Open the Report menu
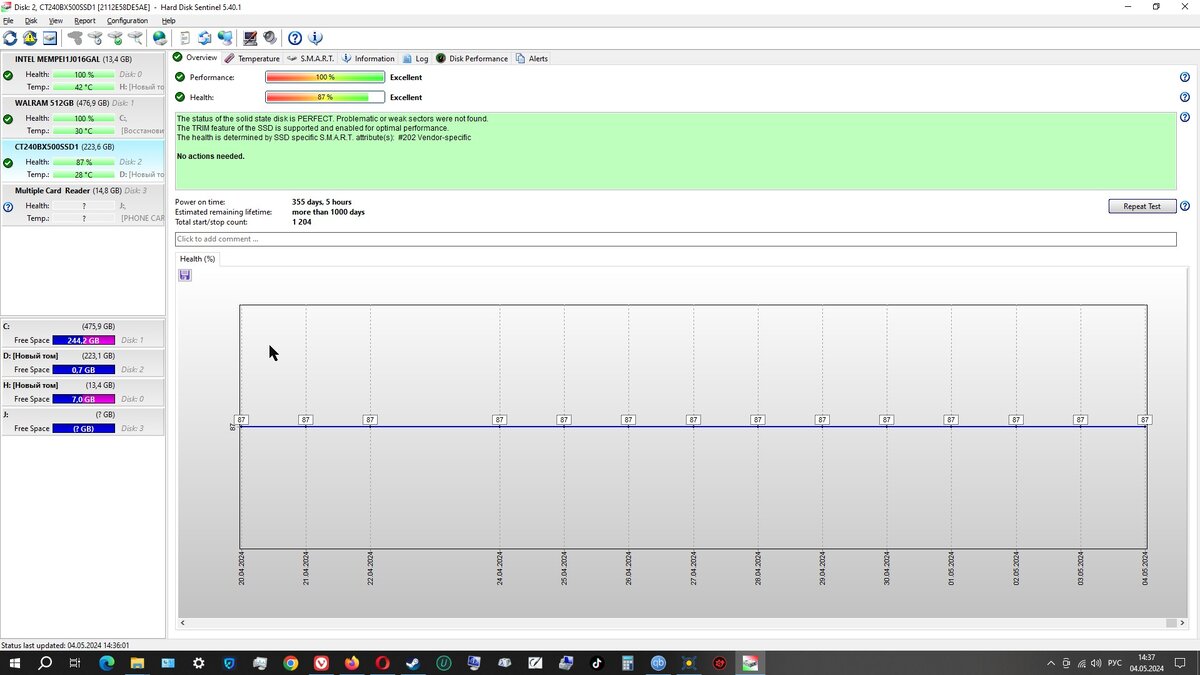Screen dimensions: 1200x675 [x=85, y=20]
